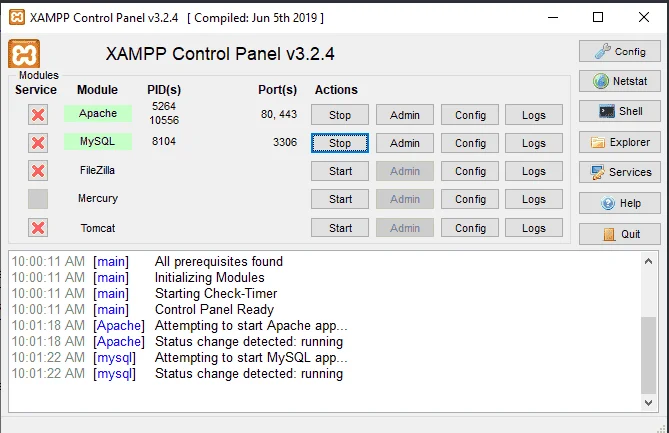Click MySQL PID 8104
This screenshot has width=669, height=433.
click(164, 141)
